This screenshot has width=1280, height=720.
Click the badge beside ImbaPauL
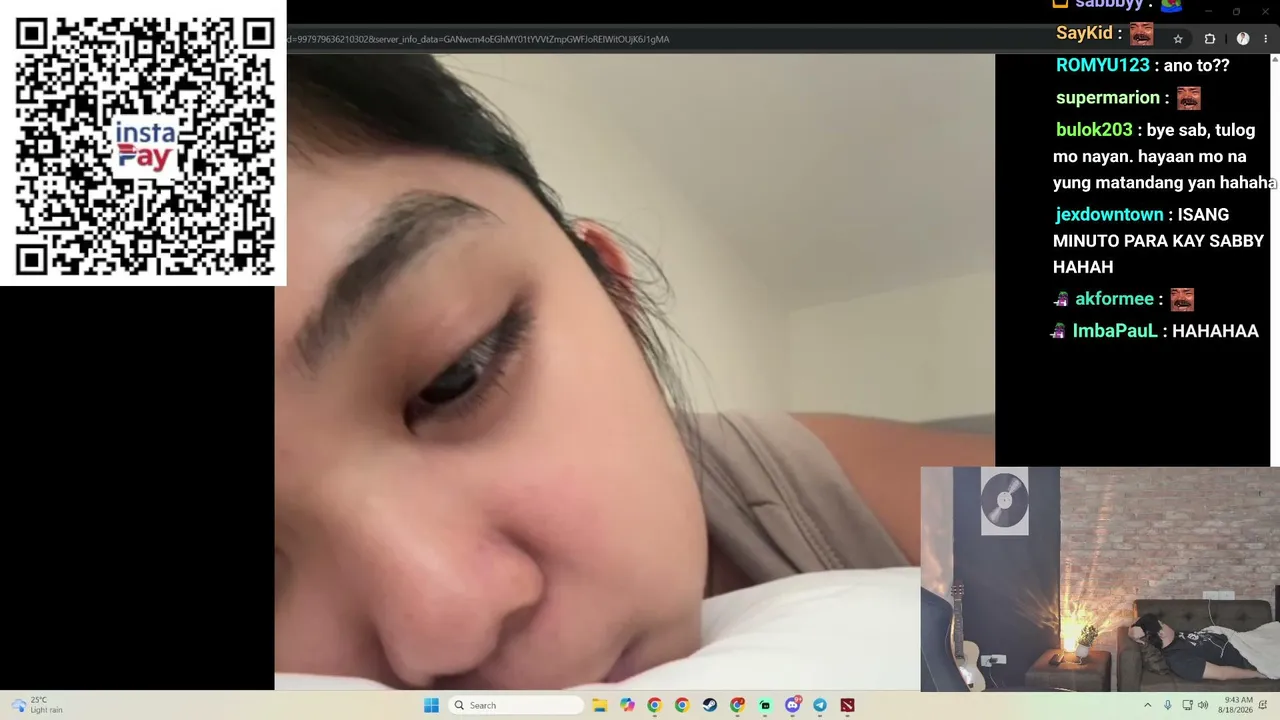[1058, 331]
